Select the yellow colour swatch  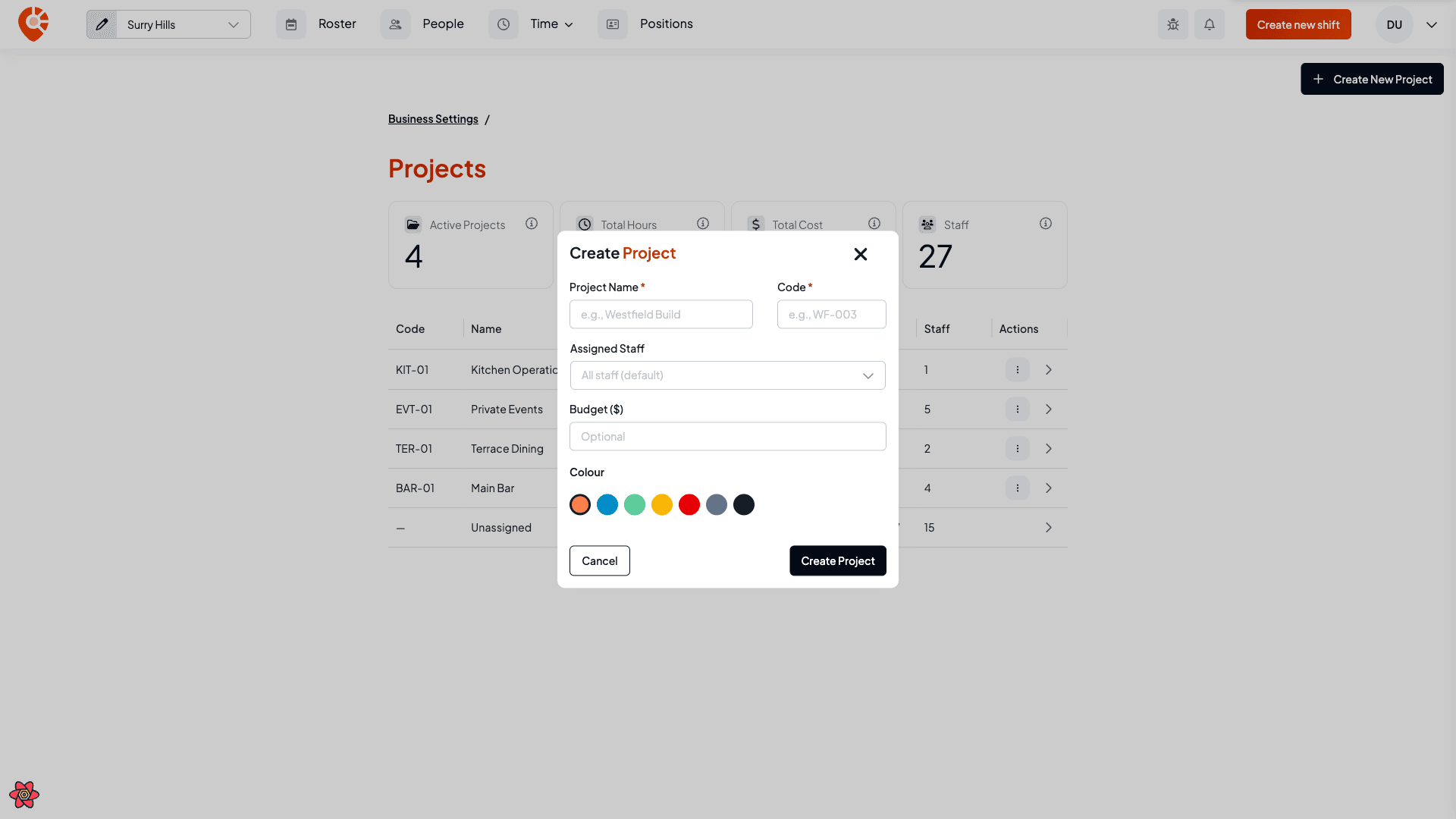[662, 504]
